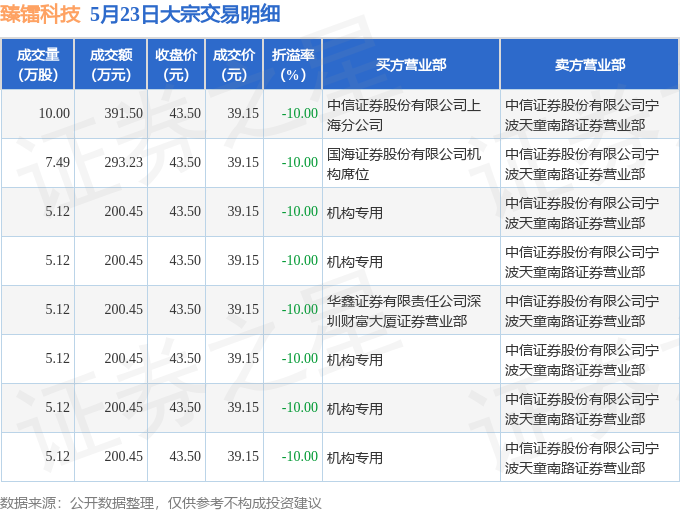Select the 成交量(万股) column header
The width and height of the screenshot is (680, 512).
tap(38, 65)
